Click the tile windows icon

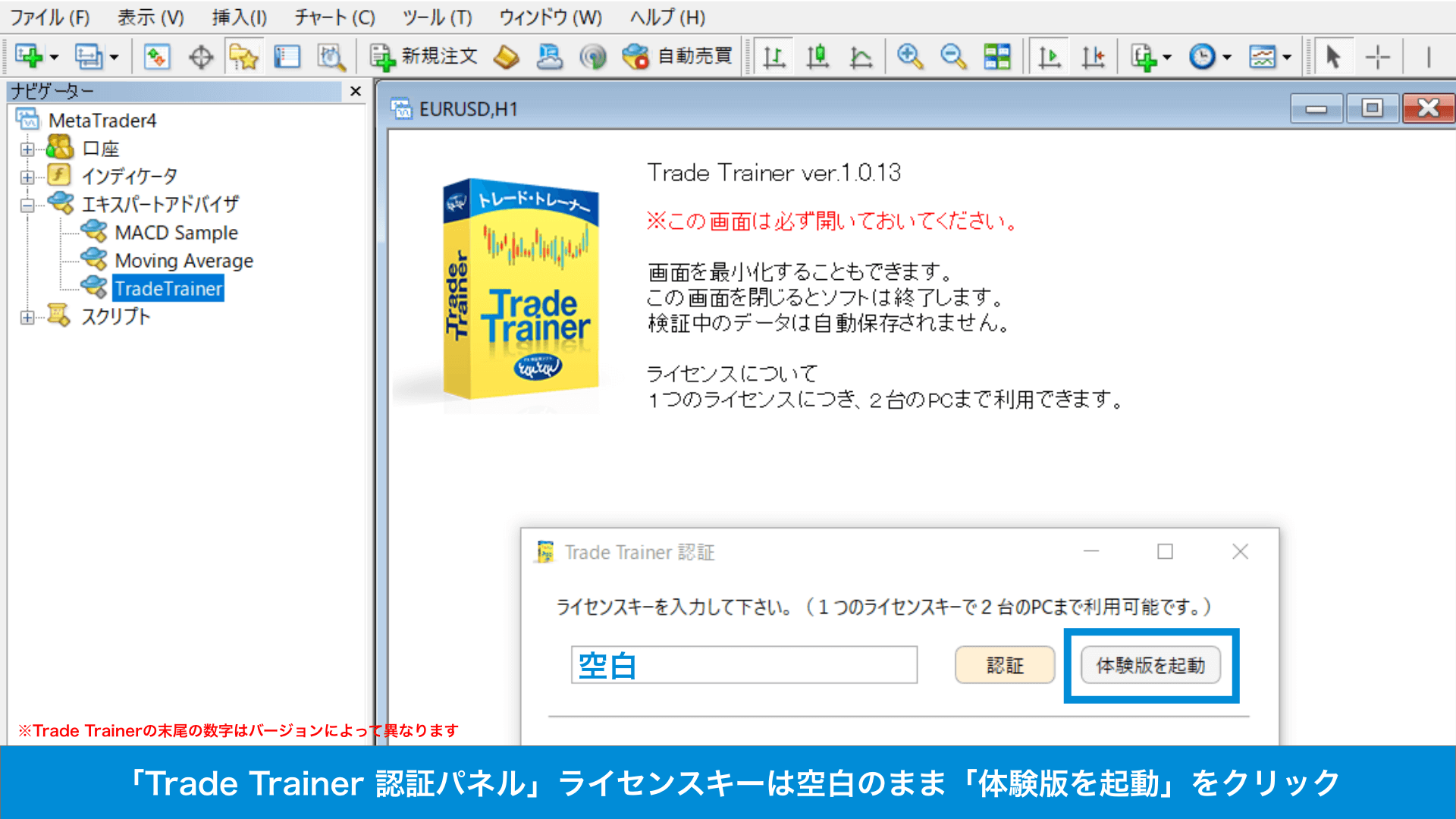[x=997, y=55]
